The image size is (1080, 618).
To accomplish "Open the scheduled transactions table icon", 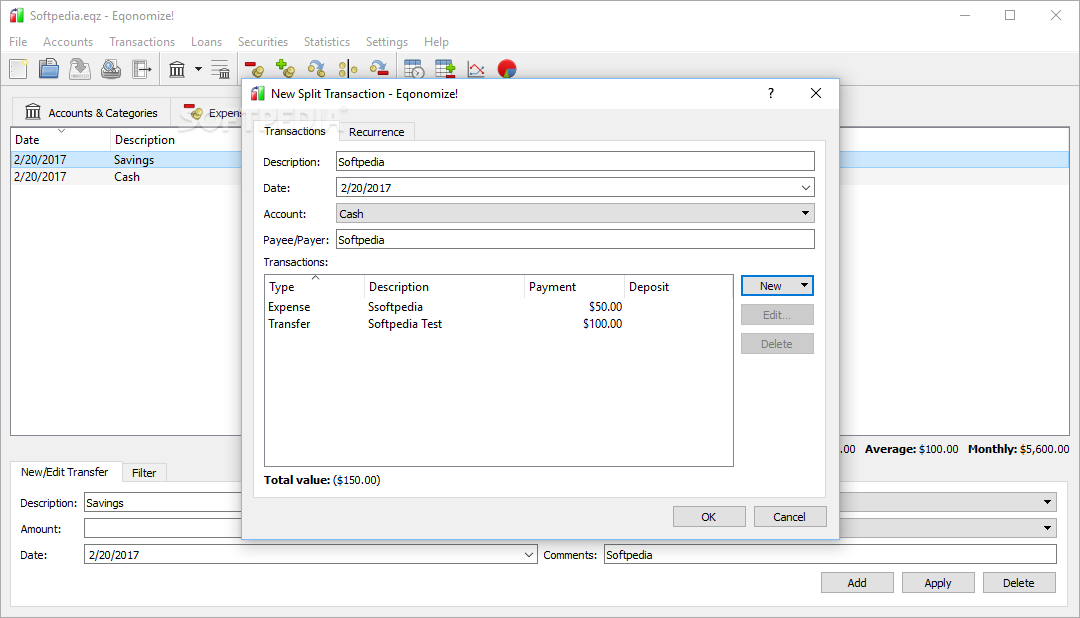I will (414, 69).
